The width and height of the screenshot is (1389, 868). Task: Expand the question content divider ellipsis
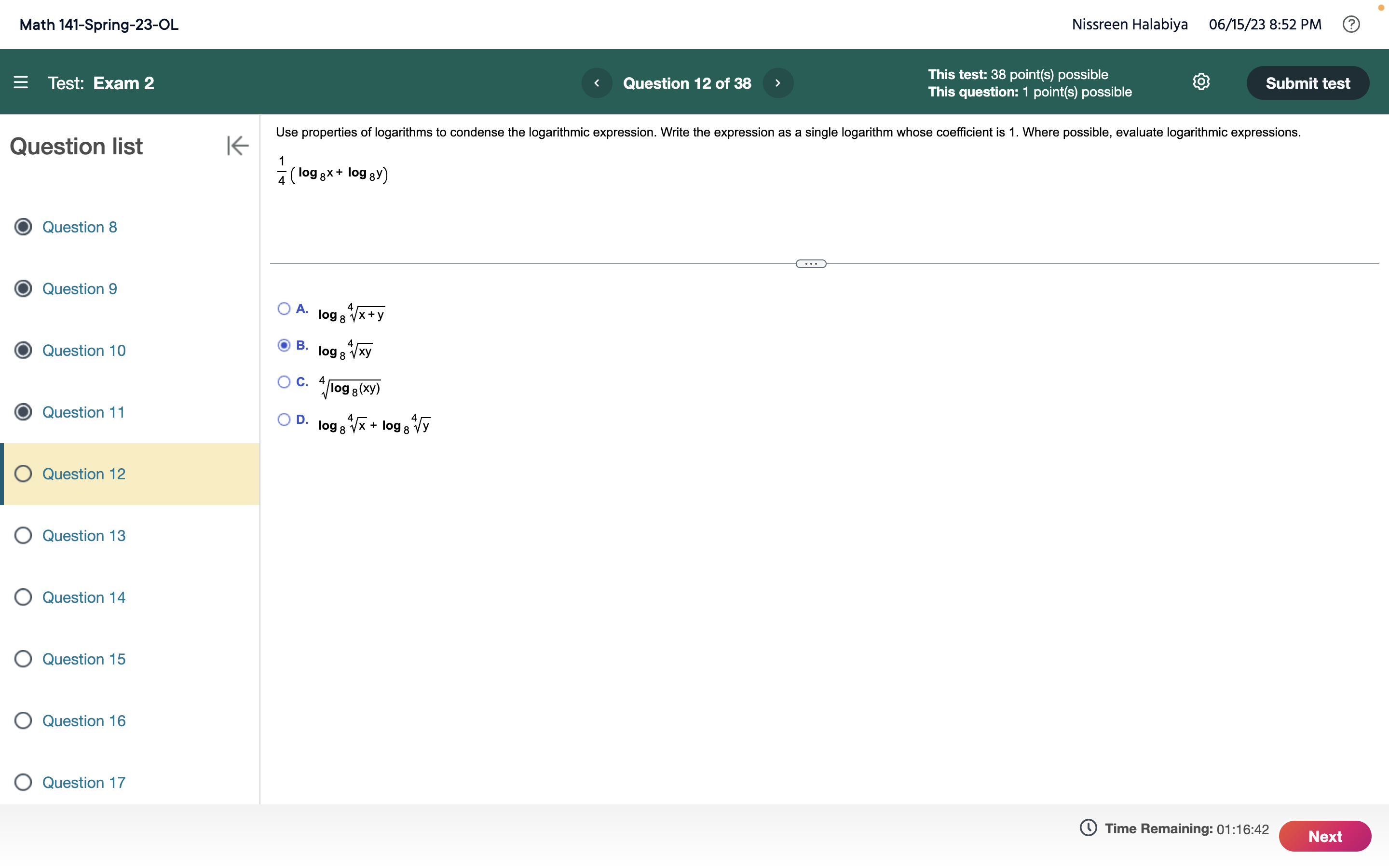point(810,263)
